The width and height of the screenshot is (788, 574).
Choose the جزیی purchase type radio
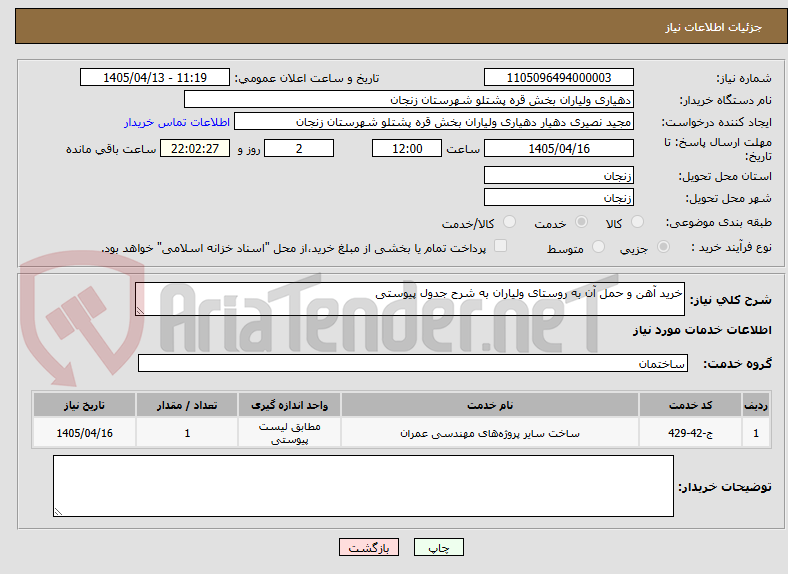[x=663, y=247]
